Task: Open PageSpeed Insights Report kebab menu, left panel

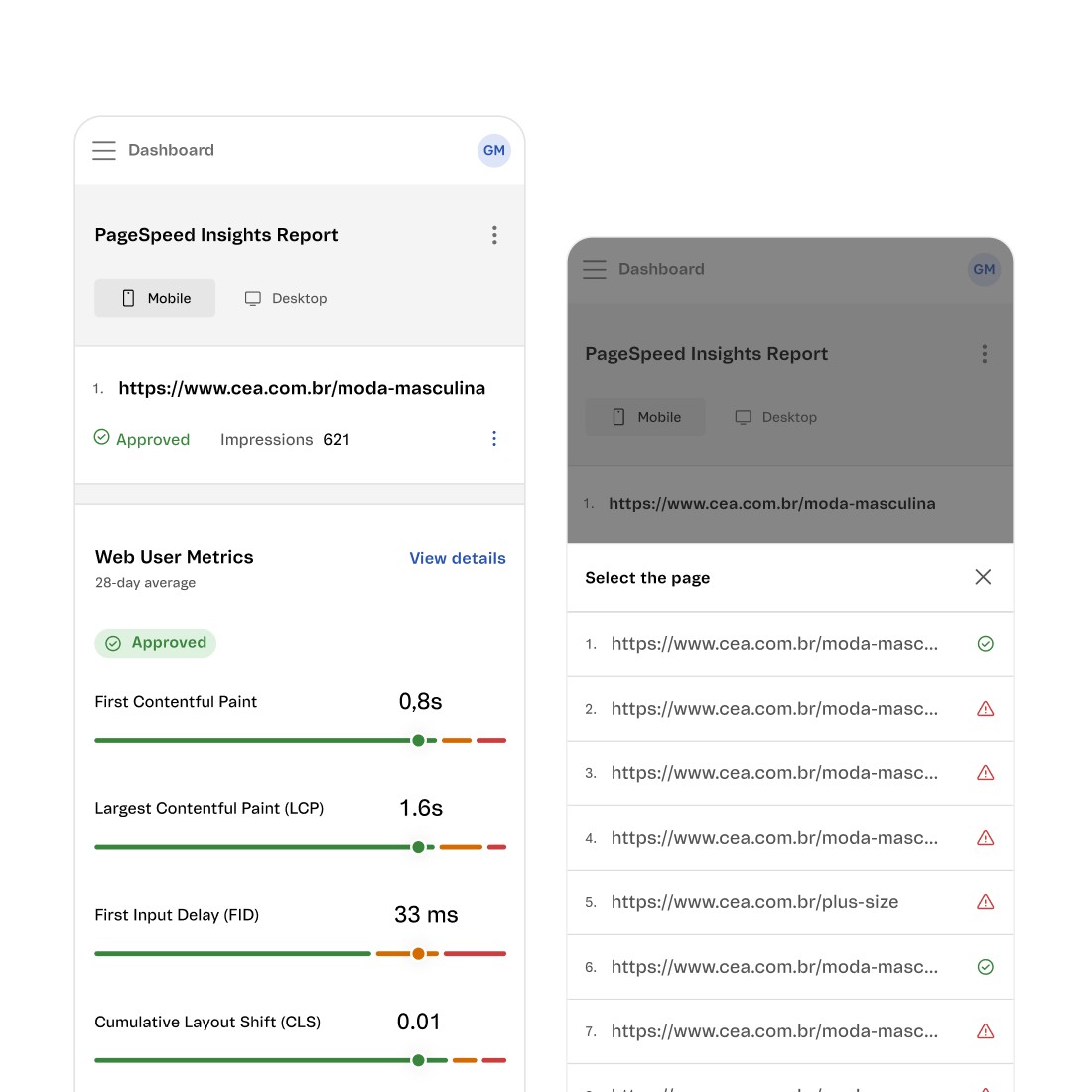Action: (493, 235)
